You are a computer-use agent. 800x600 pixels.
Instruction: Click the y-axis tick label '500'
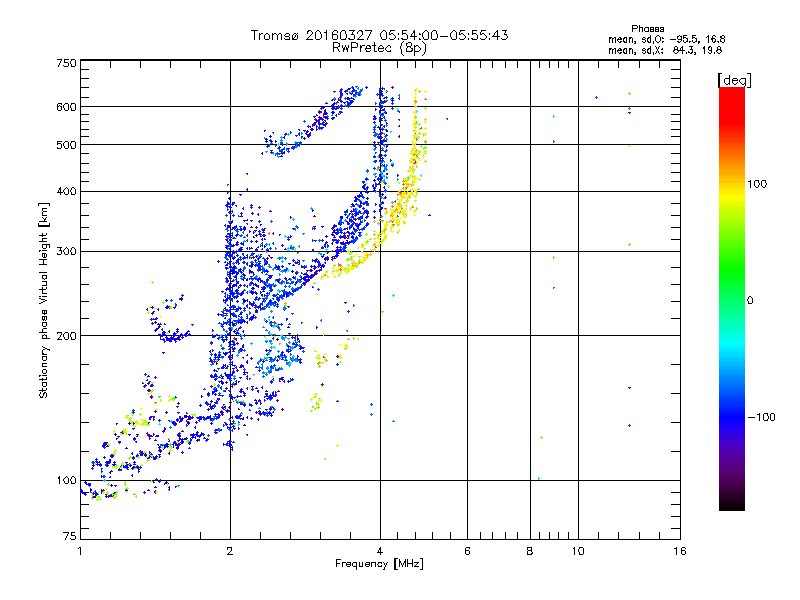click(x=67, y=145)
